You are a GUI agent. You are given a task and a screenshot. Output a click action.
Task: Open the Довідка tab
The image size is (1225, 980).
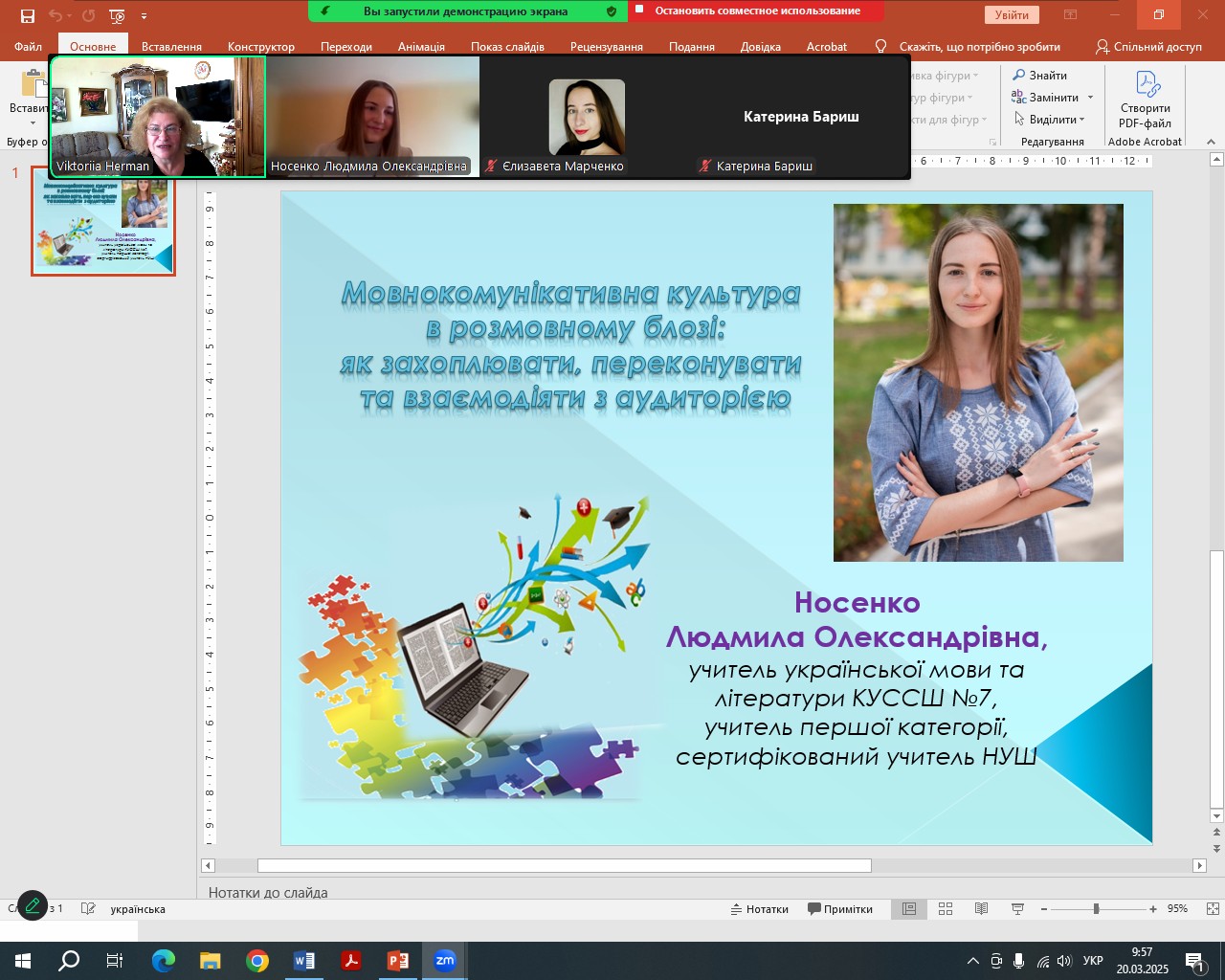(761, 46)
